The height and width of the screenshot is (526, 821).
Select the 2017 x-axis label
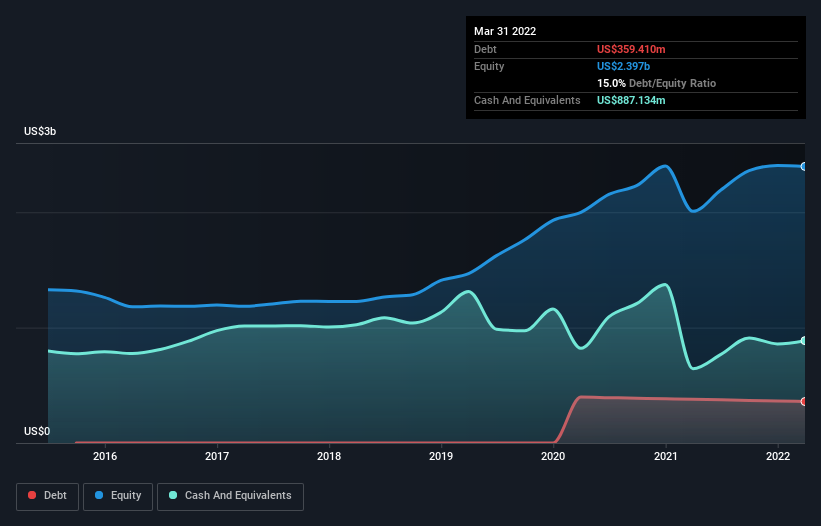pyautogui.click(x=217, y=456)
